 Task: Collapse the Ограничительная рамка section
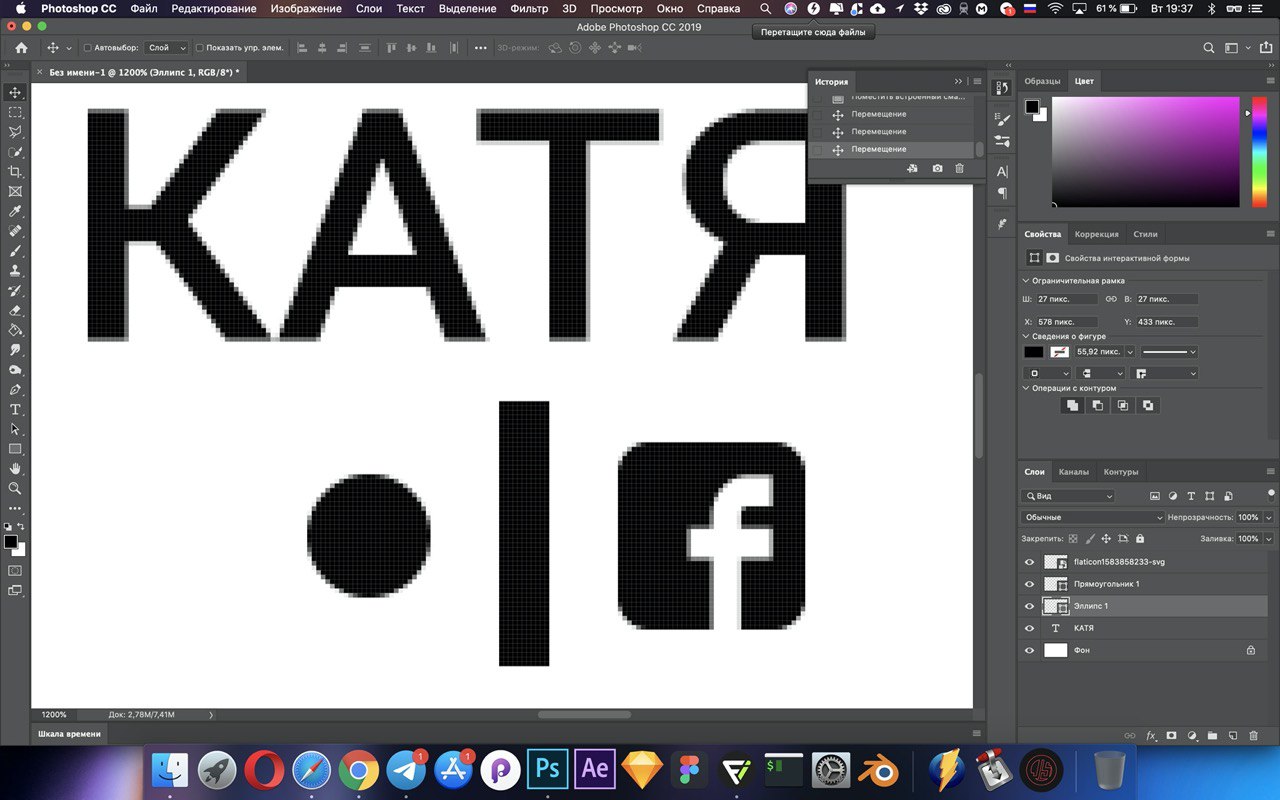click(1026, 281)
